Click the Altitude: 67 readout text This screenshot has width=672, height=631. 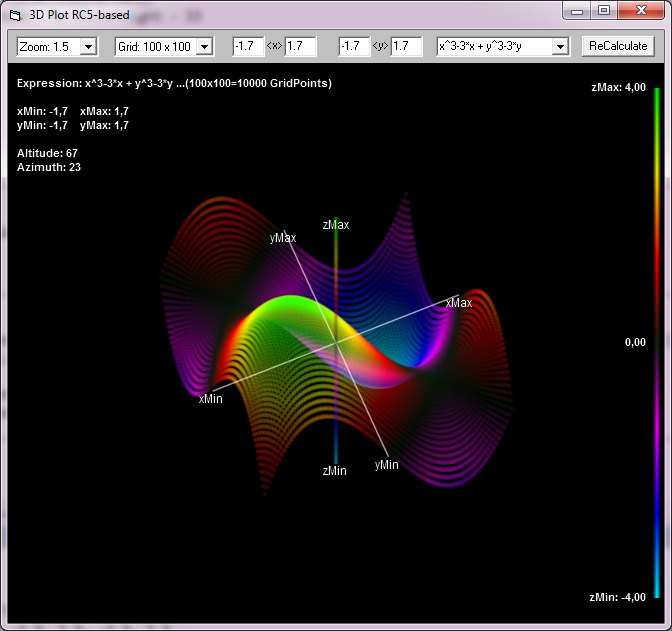47,153
